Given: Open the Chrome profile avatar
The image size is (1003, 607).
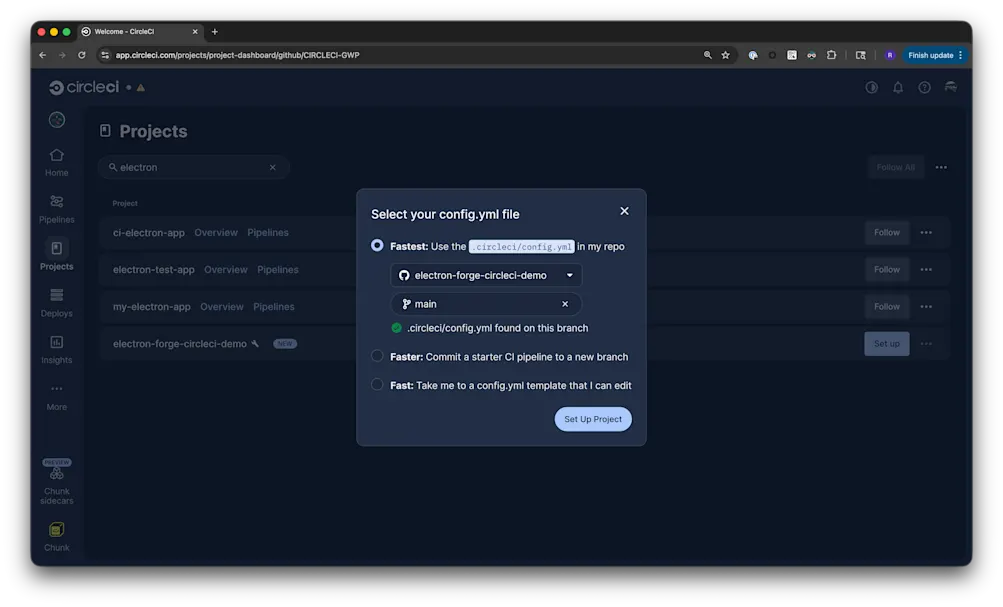Looking at the screenshot, I should click(x=889, y=56).
